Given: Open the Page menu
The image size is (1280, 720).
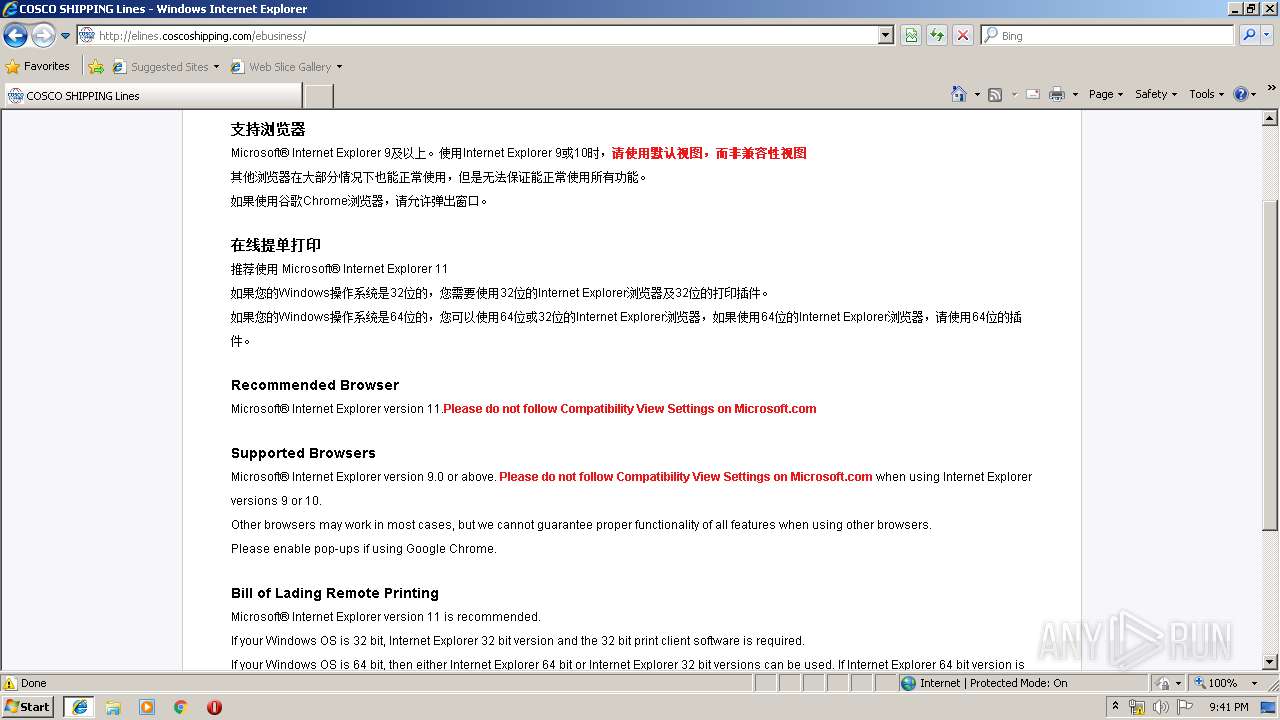Looking at the screenshot, I should [x=1106, y=94].
